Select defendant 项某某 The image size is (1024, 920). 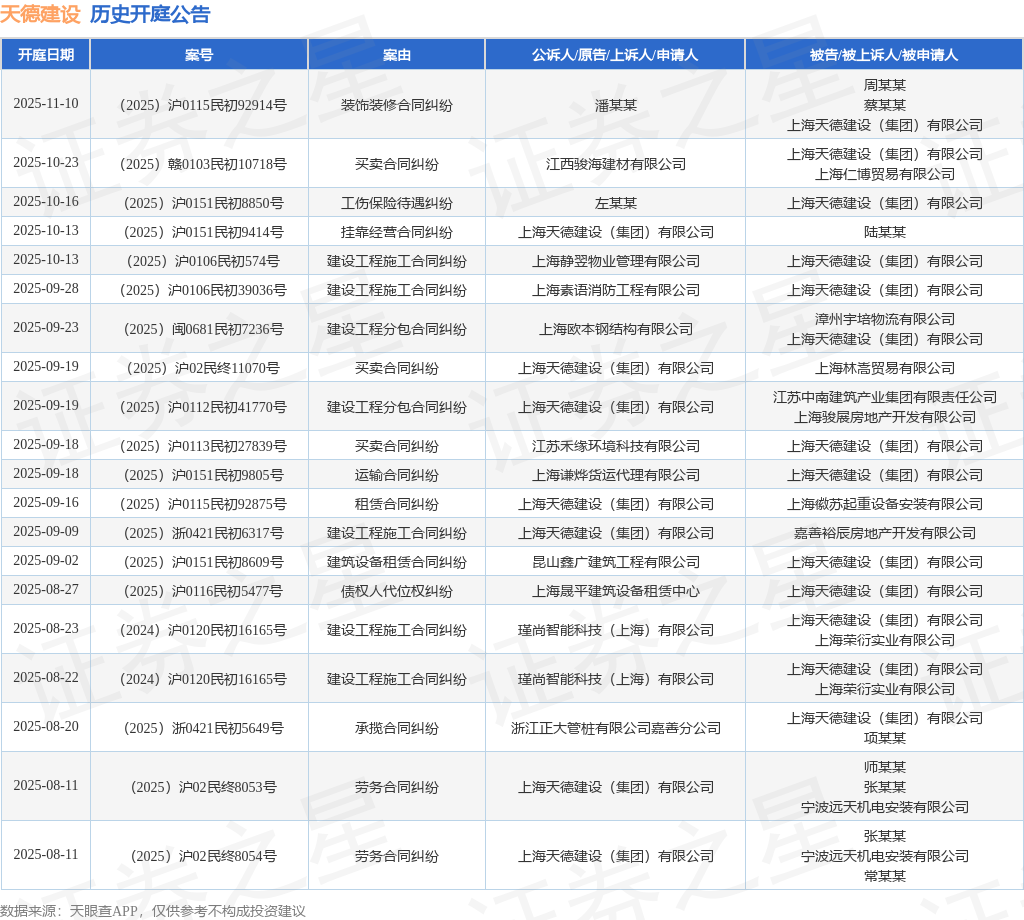pos(884,738)
